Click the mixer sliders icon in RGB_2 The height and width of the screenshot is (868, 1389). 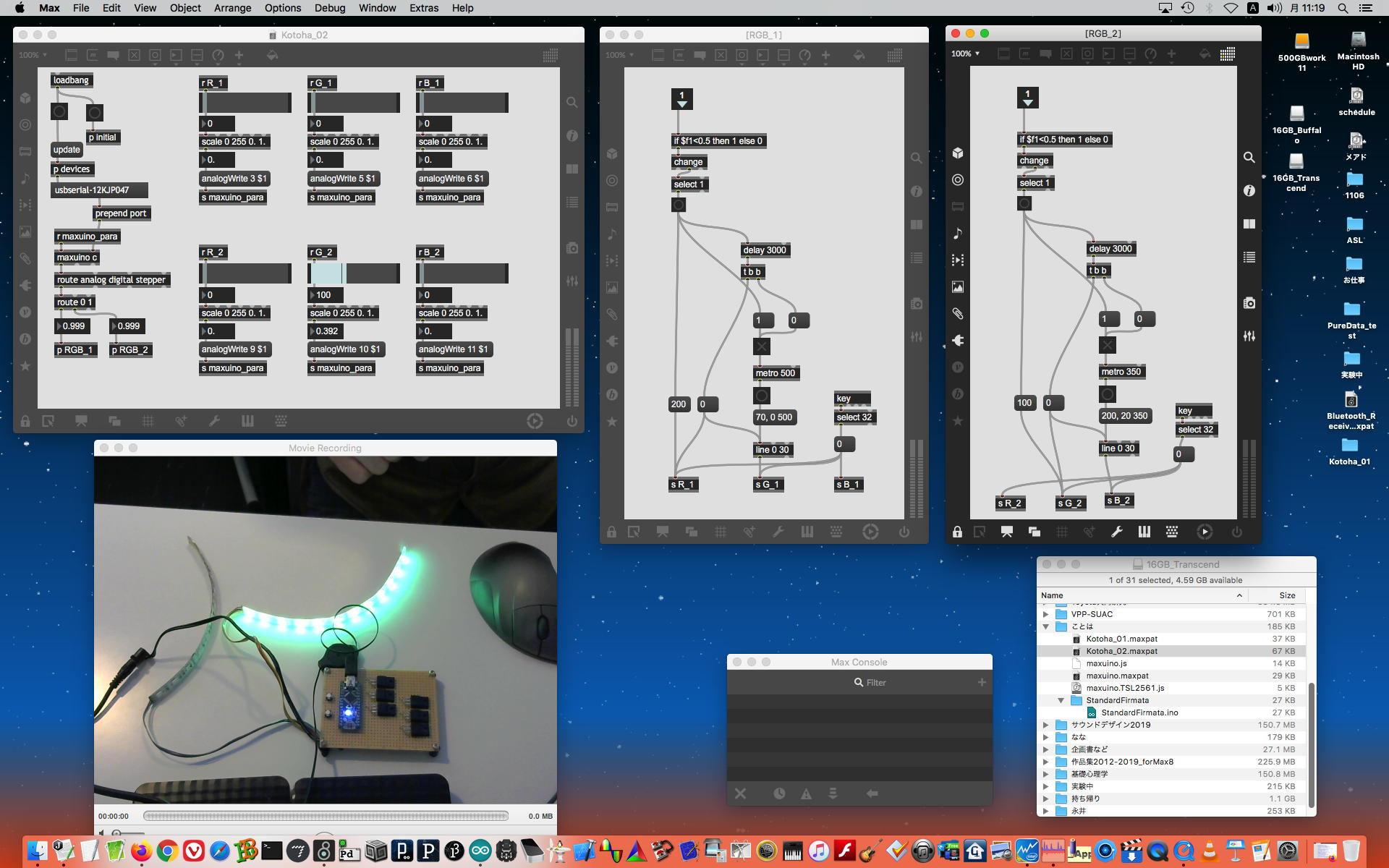tap(1249, 336)
